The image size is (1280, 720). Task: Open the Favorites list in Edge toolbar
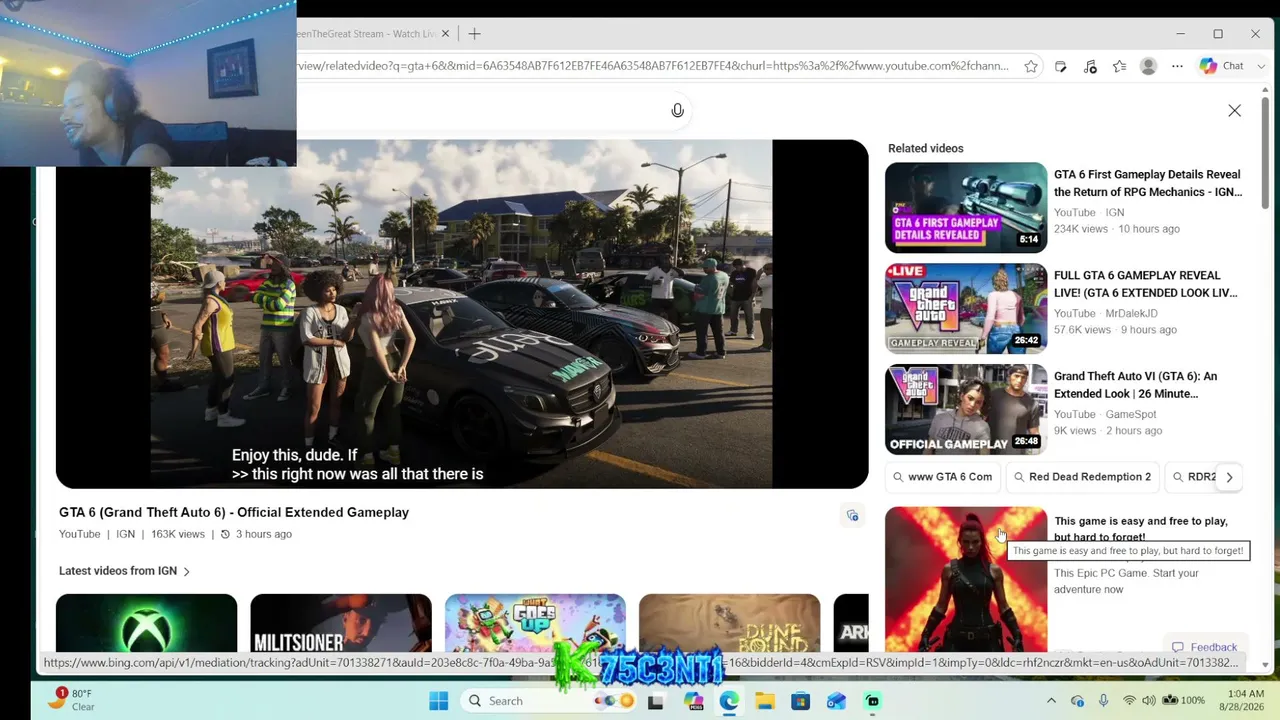pos(1119,67)
